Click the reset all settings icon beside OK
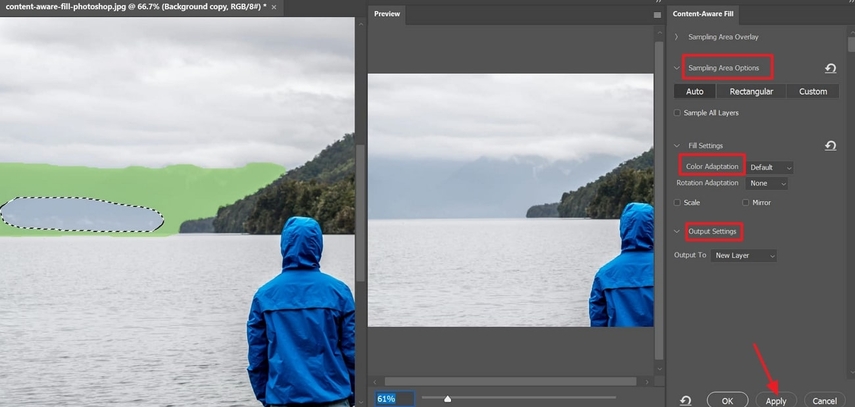 coord(686,400)
